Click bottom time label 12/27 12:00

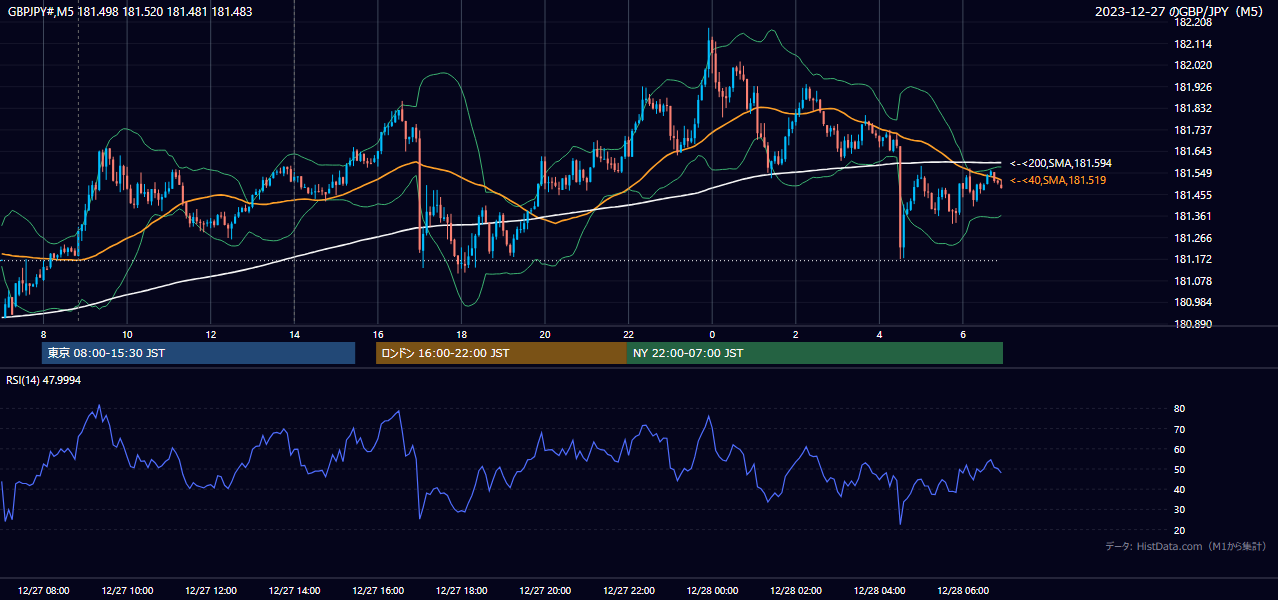(210, 590)
